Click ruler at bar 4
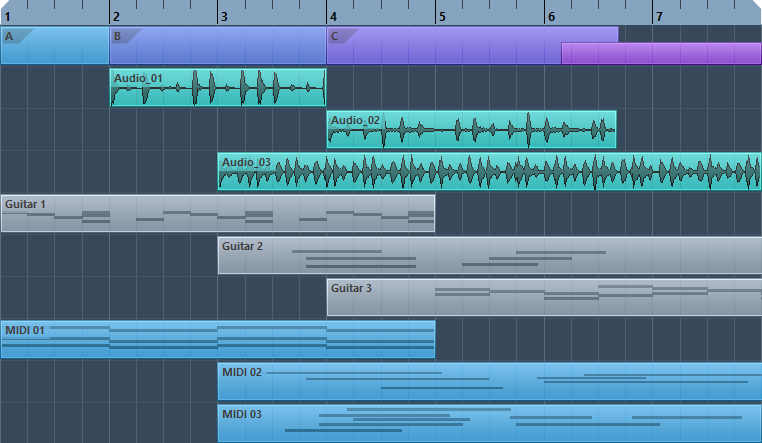Image resolution: width=762 pixels, height=443 pixels. [333, 17]
